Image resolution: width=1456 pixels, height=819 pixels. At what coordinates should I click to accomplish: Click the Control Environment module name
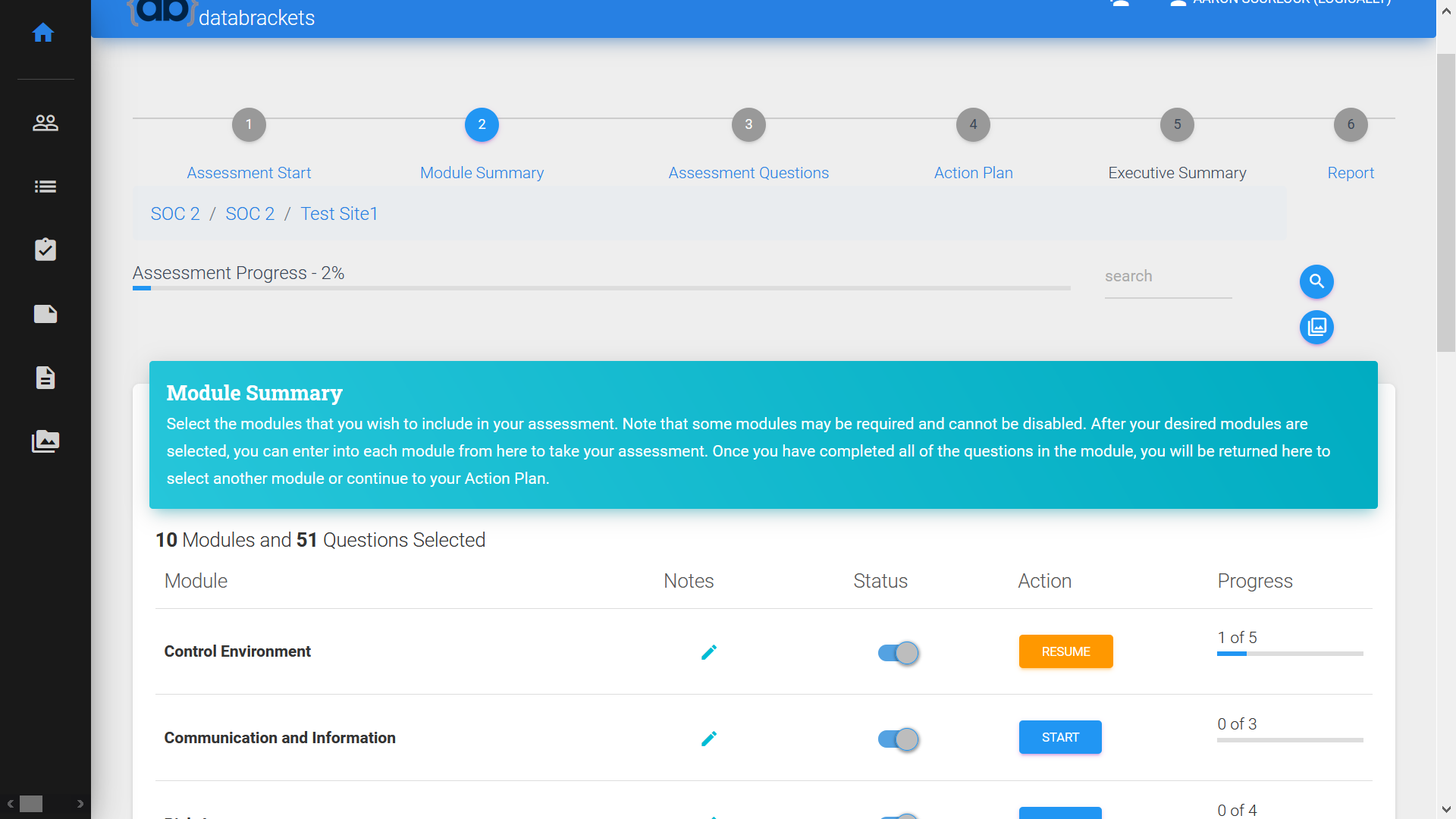(237, 651)
